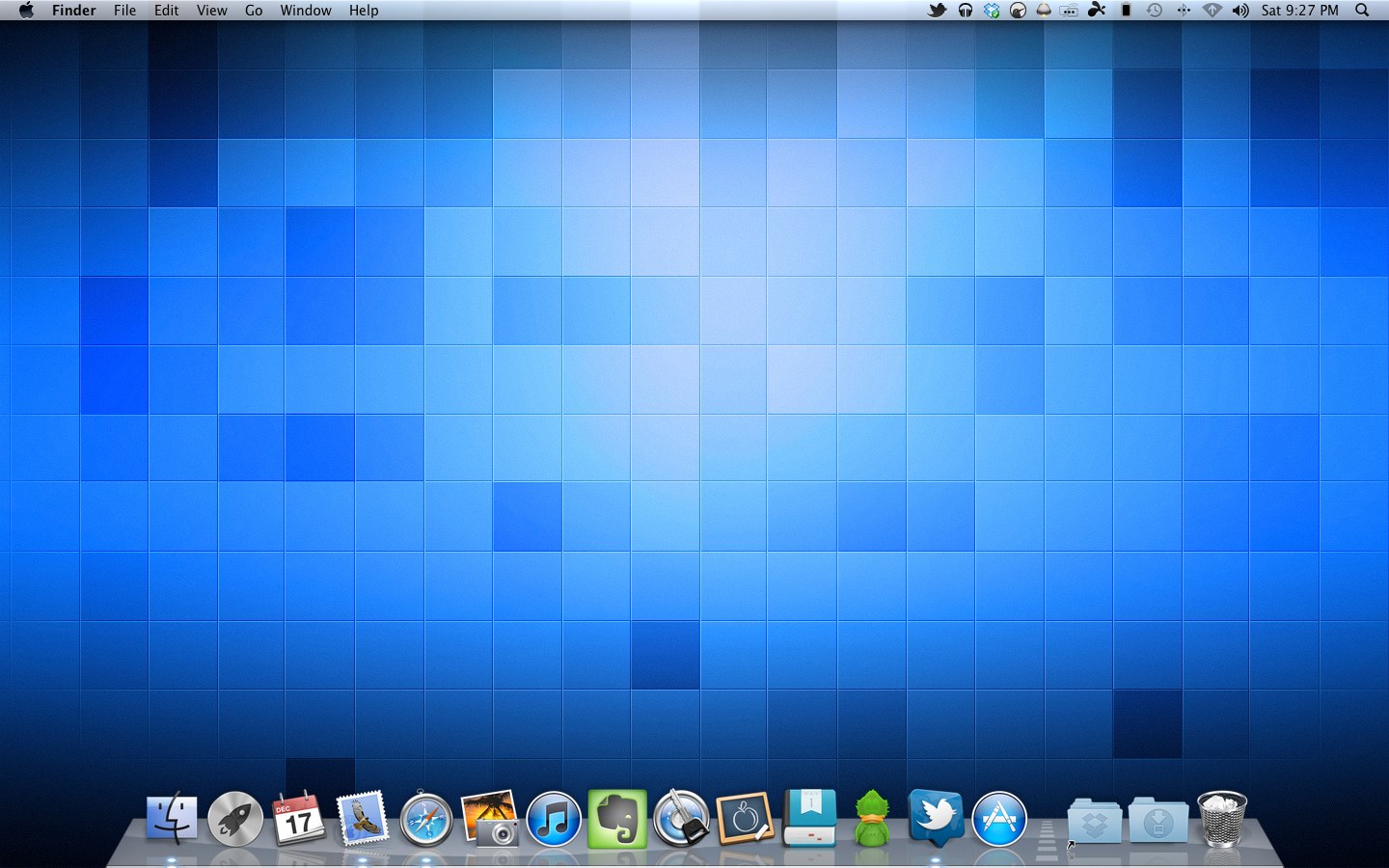Image resolution: width=1389 pixels, height=868 pixels.
Task: Open the Go menu
Action: 254,10
